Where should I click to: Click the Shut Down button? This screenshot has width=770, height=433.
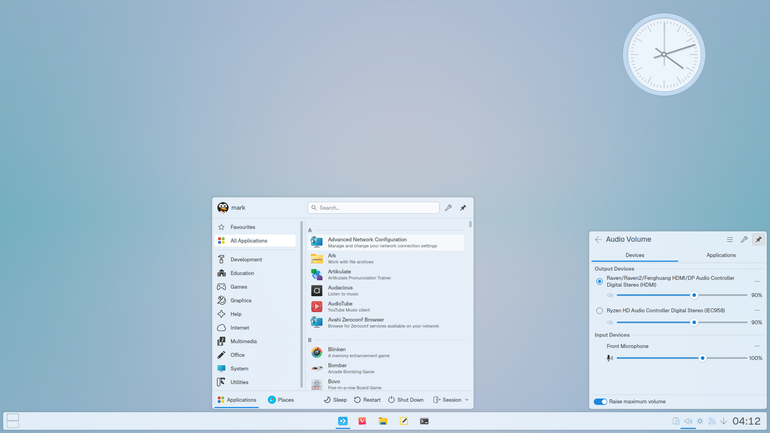coord(406,400)
